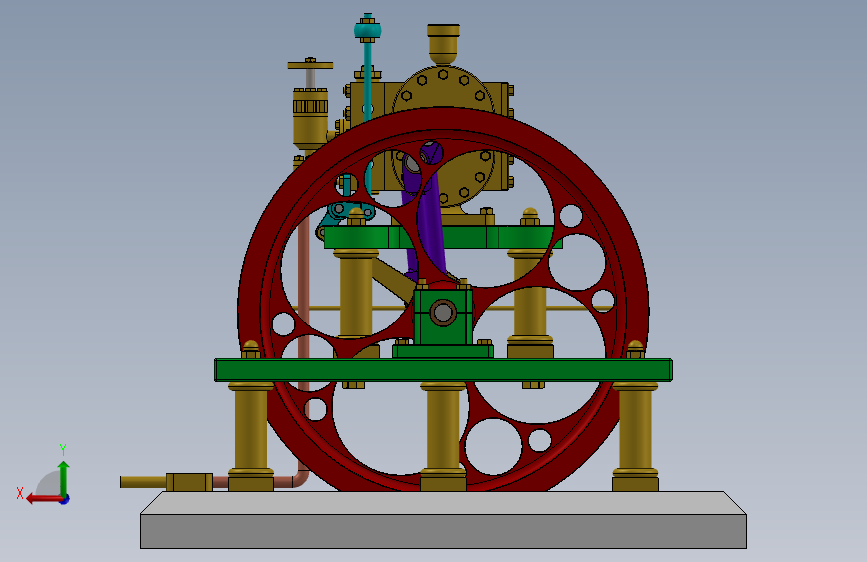
Task: Click the blue Z axis dot of the triad
Action: (x=65, y=499)
